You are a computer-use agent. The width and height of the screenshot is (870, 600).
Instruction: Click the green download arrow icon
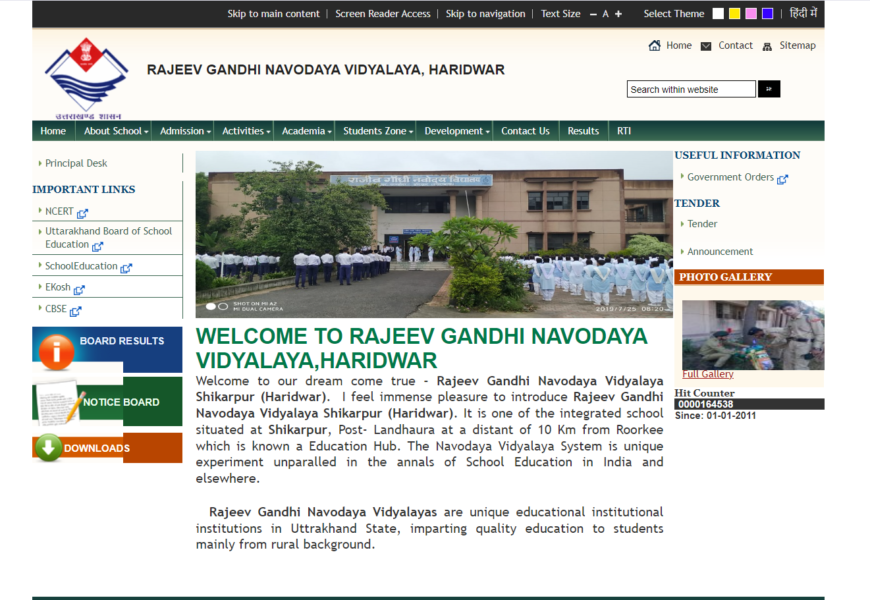[x=49, y=447]
